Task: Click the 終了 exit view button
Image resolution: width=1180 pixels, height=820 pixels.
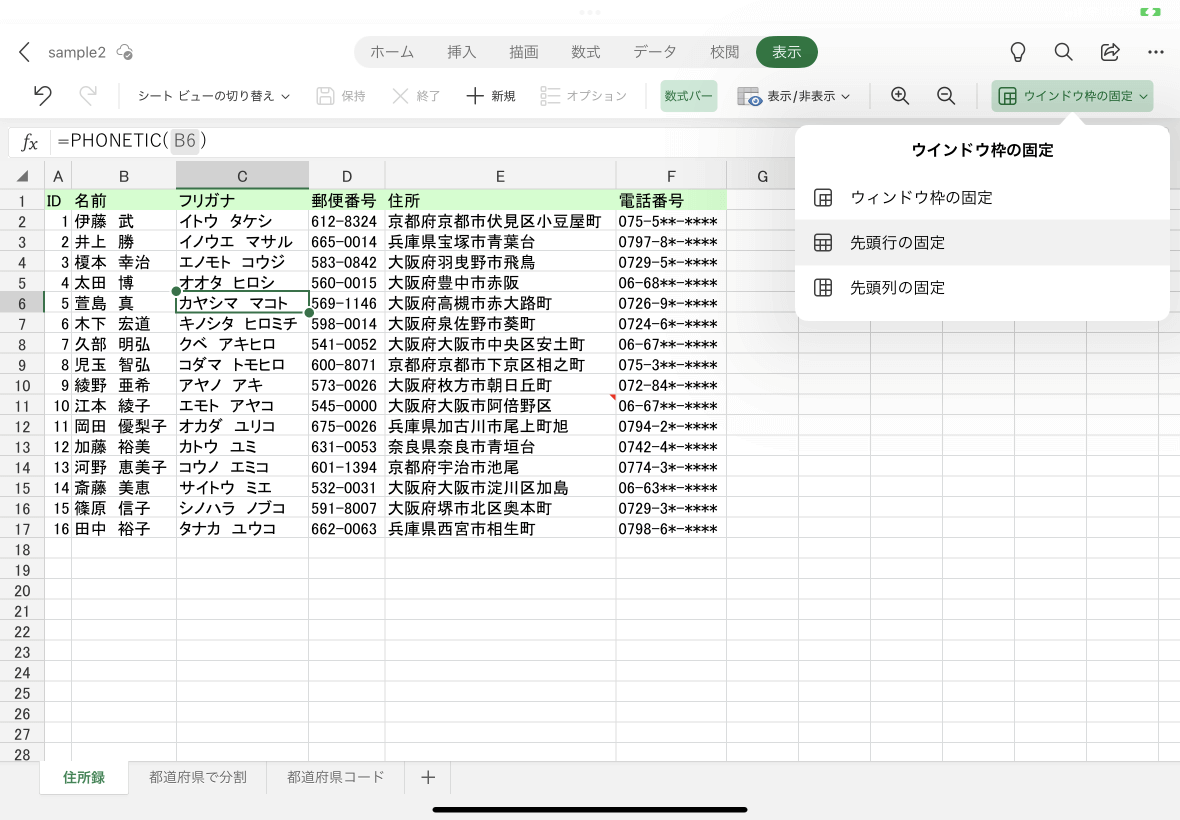Action: tap(416, 96)
